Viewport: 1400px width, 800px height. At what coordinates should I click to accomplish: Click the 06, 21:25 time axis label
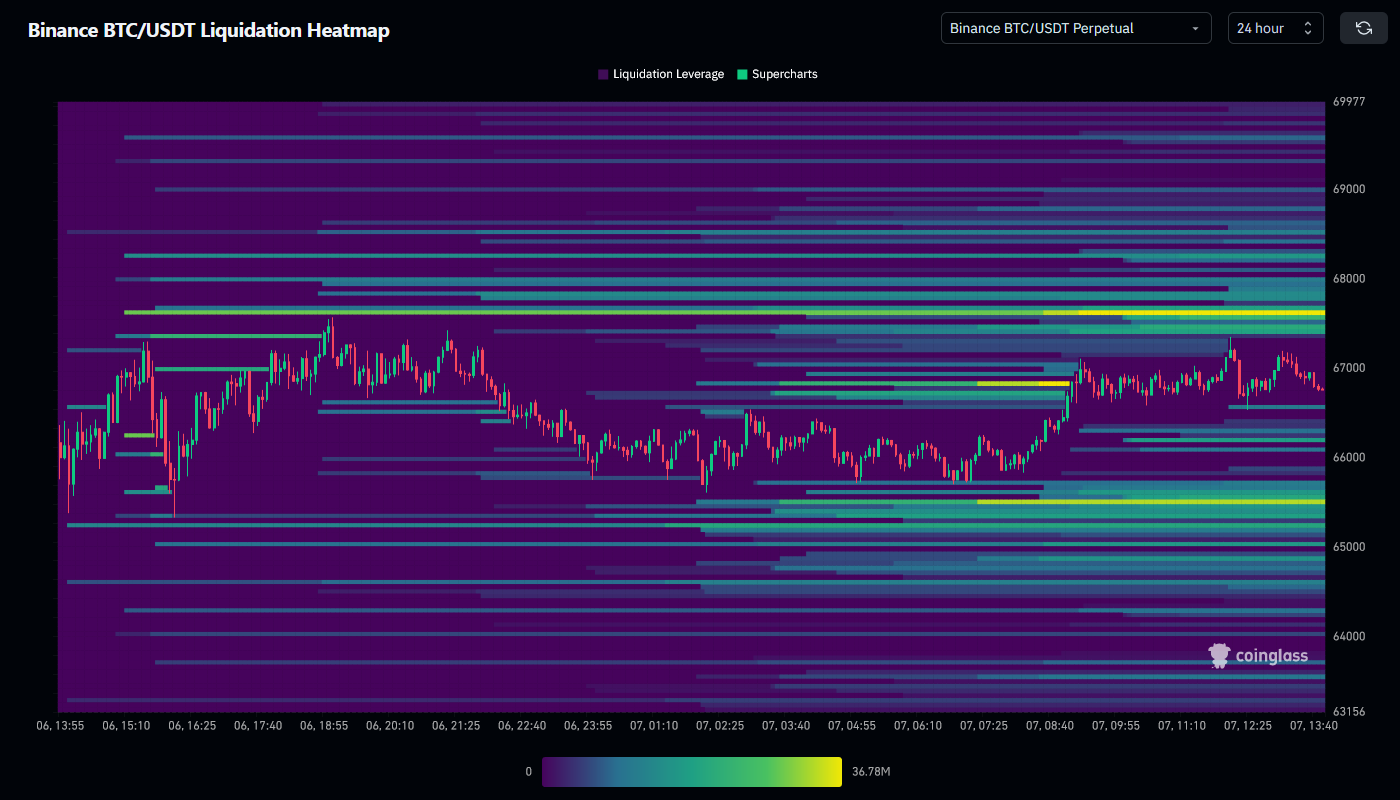[x=456, y=726]
